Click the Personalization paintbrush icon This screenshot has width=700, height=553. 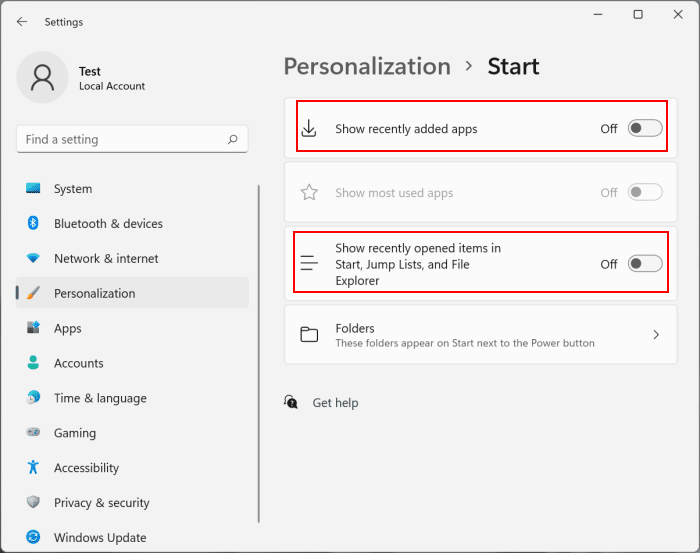pos(33,293)
